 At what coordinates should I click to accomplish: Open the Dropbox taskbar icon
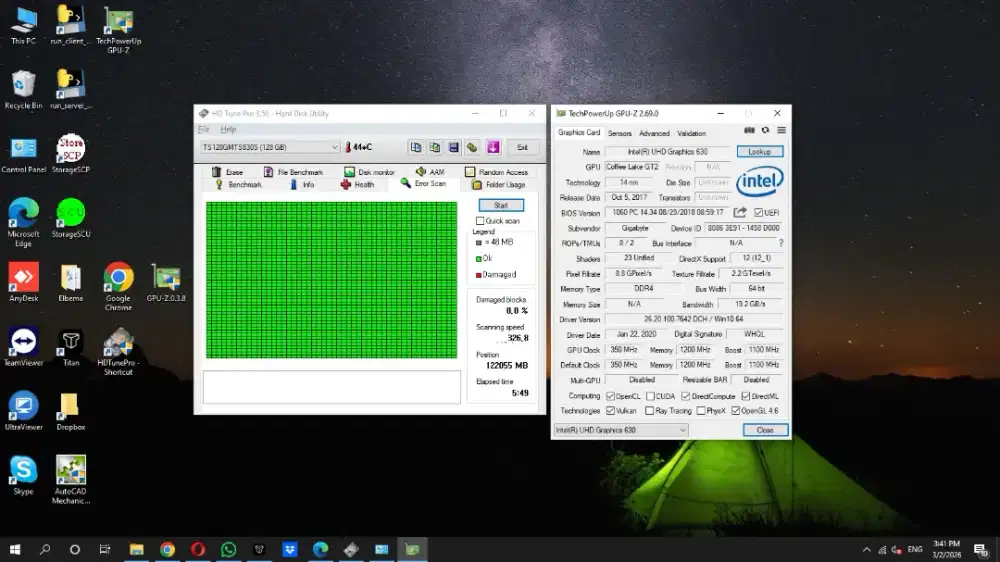point(290,549)
